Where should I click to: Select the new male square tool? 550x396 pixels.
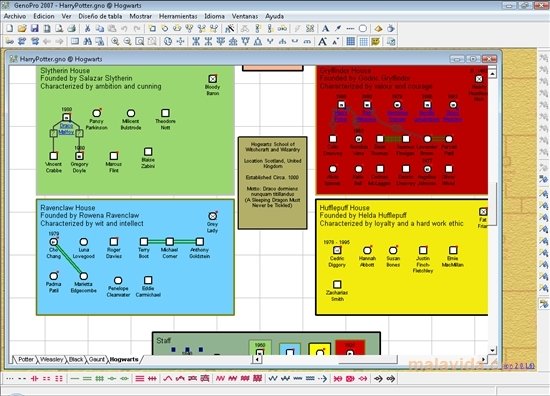pos(152,28)
